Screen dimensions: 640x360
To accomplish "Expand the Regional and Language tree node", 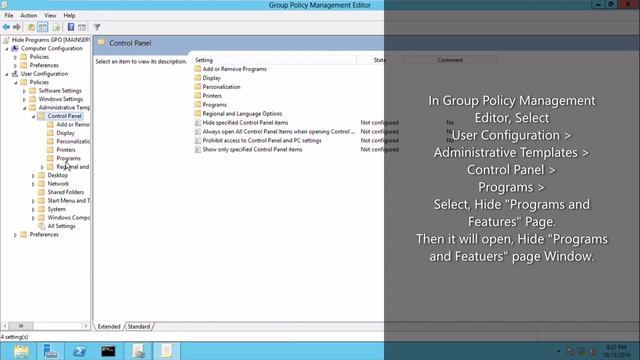I will [42, 167].
